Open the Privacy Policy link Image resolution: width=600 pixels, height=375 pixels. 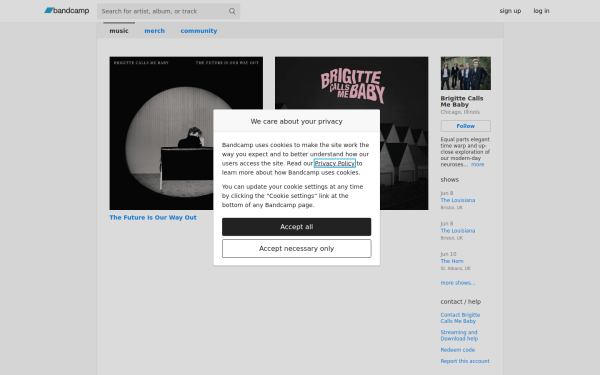(x=334, y=163)
